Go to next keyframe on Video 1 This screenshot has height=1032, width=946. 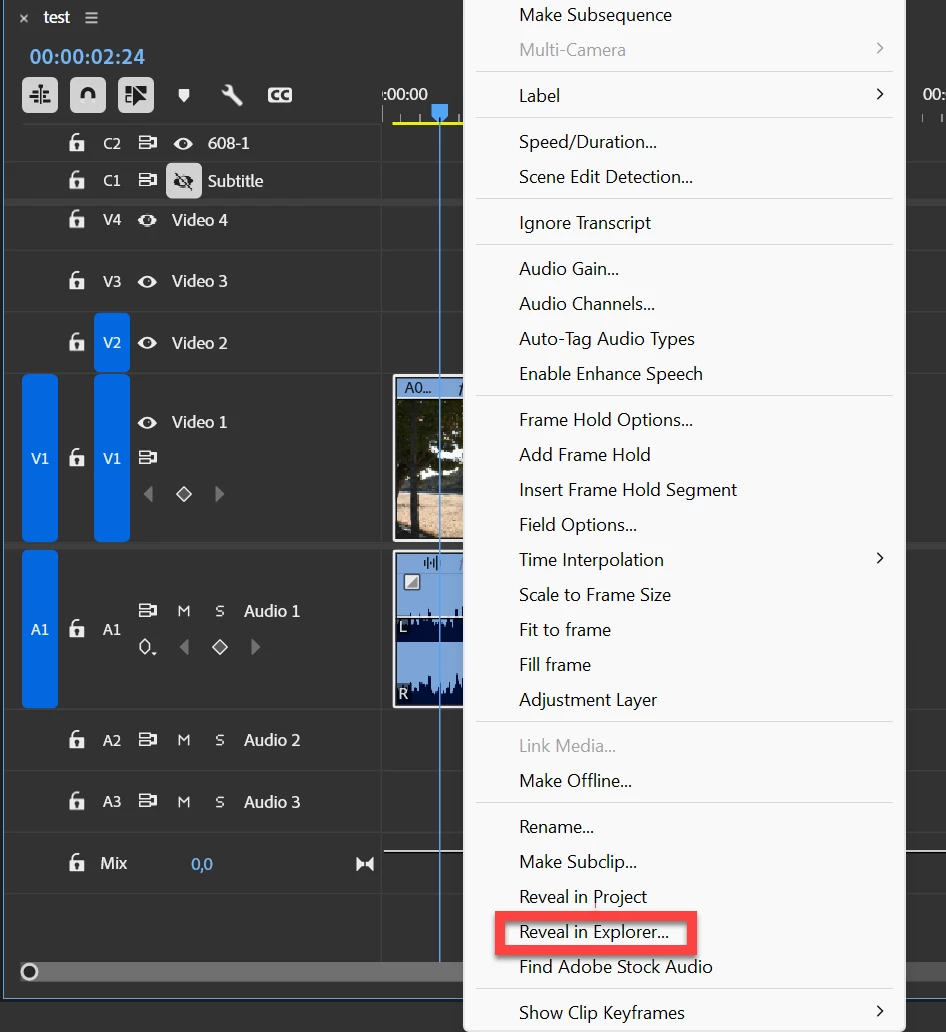(219, 494)
